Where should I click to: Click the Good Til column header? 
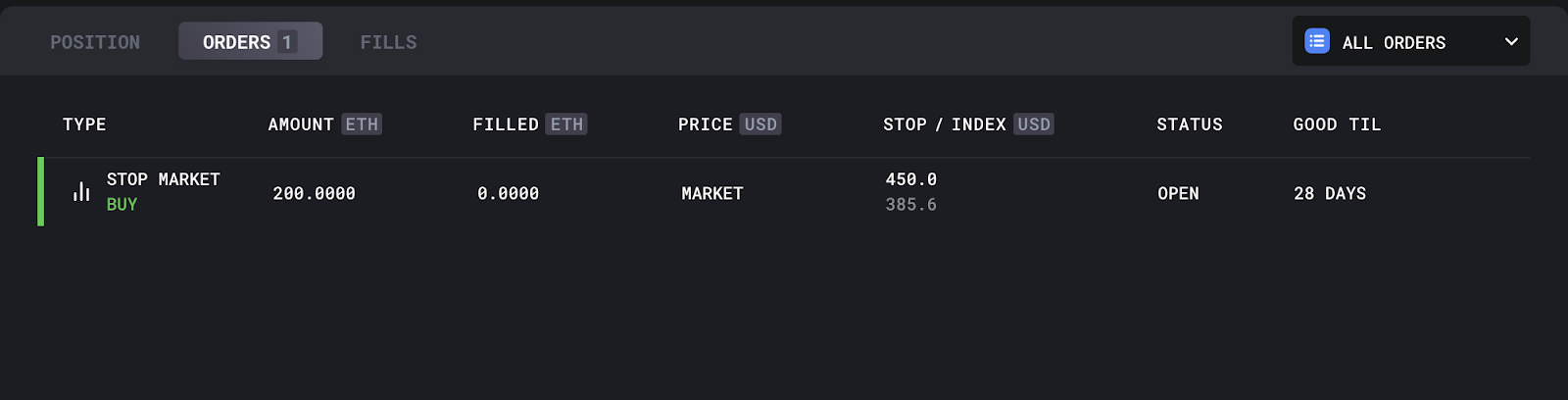tap(1337, 125)
